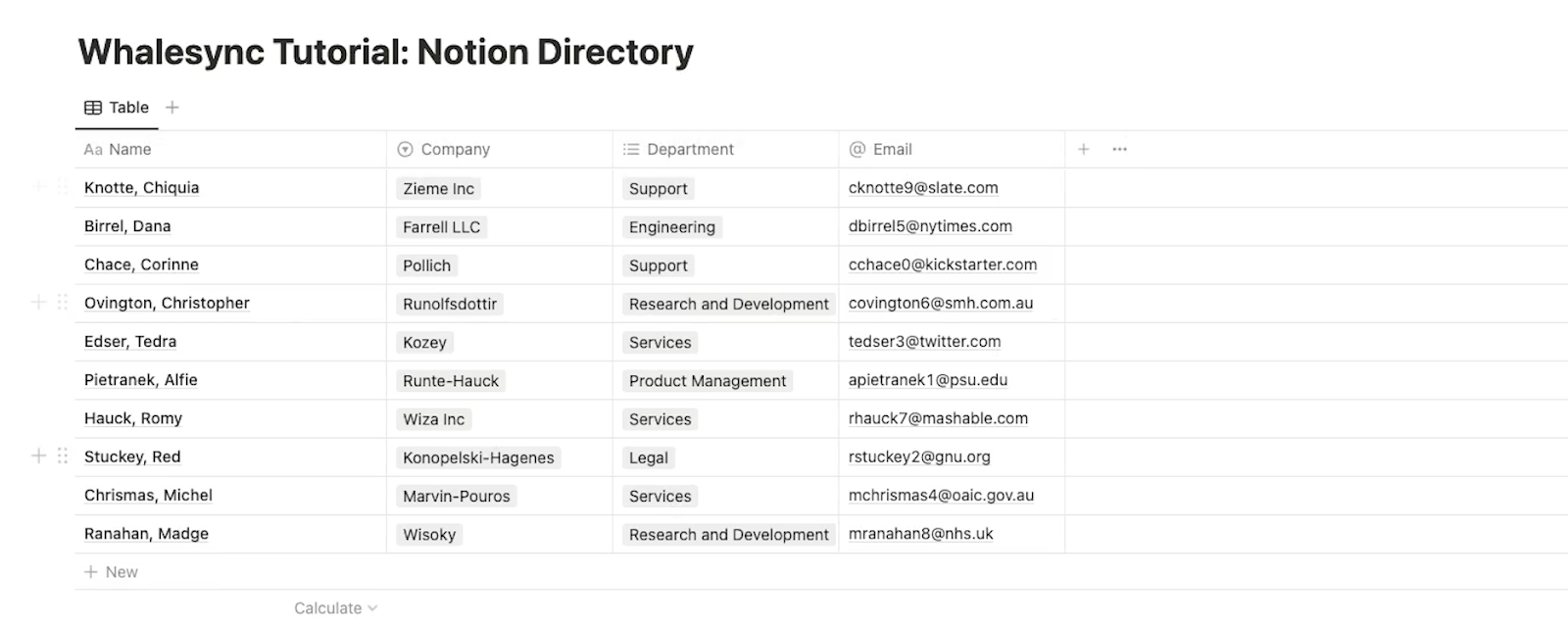Open the Ranahan, Madge page

[146, 534]
